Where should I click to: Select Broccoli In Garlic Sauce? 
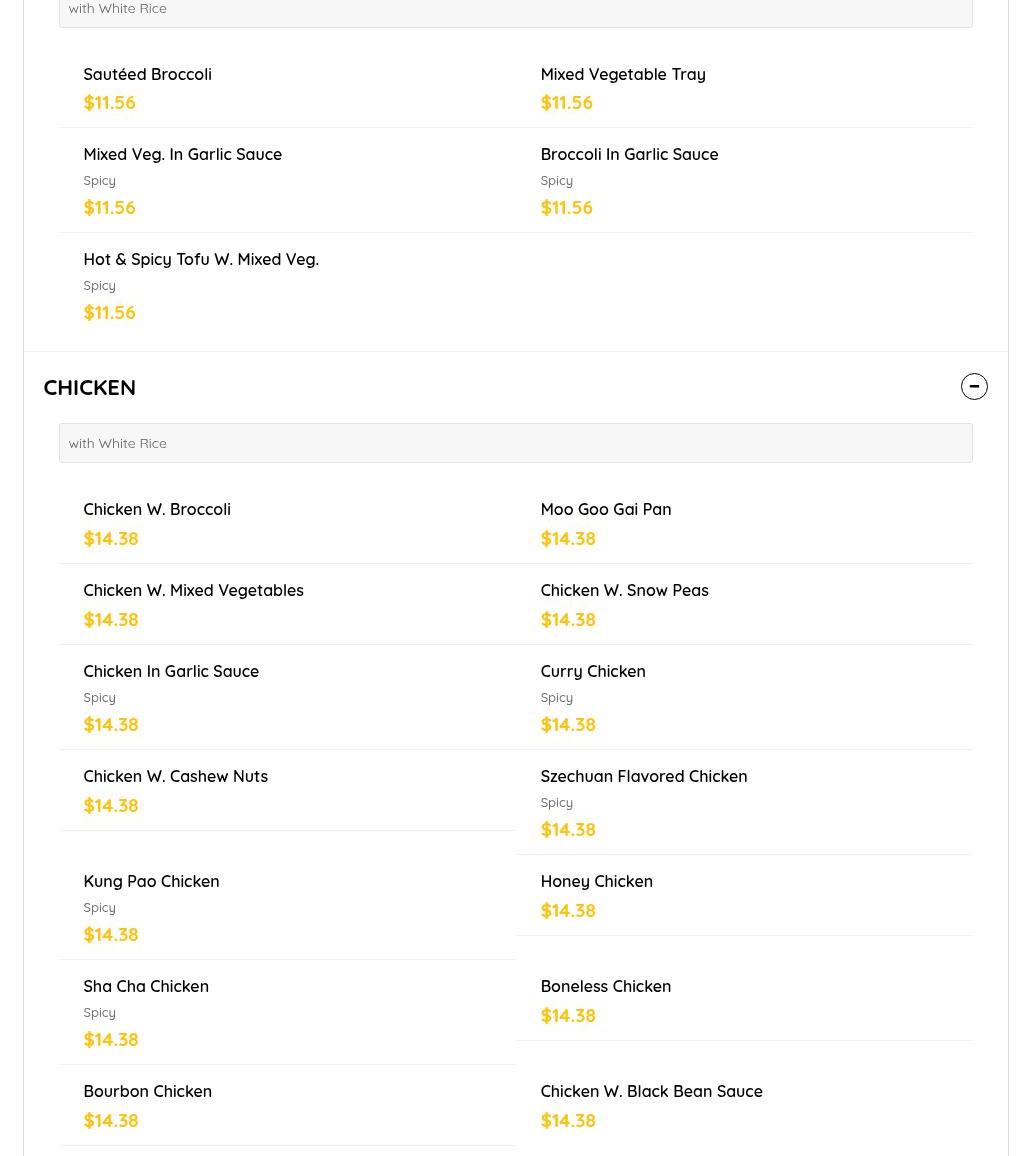click(x=629, y=155)
